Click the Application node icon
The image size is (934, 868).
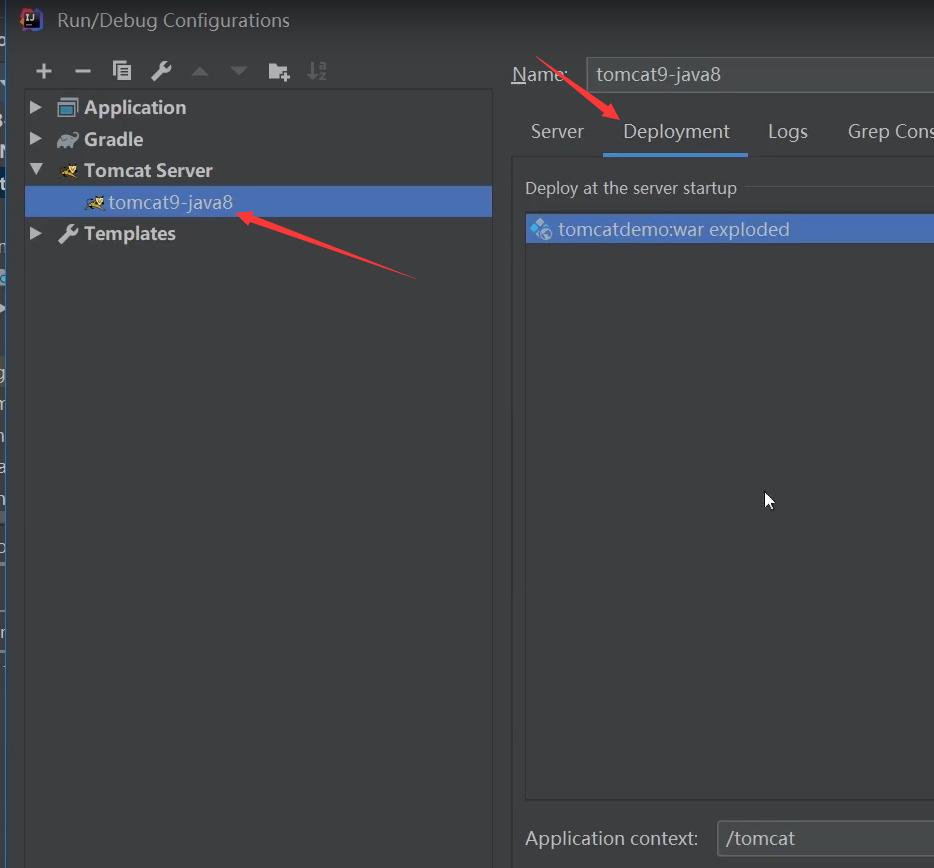tap(67, 108)
